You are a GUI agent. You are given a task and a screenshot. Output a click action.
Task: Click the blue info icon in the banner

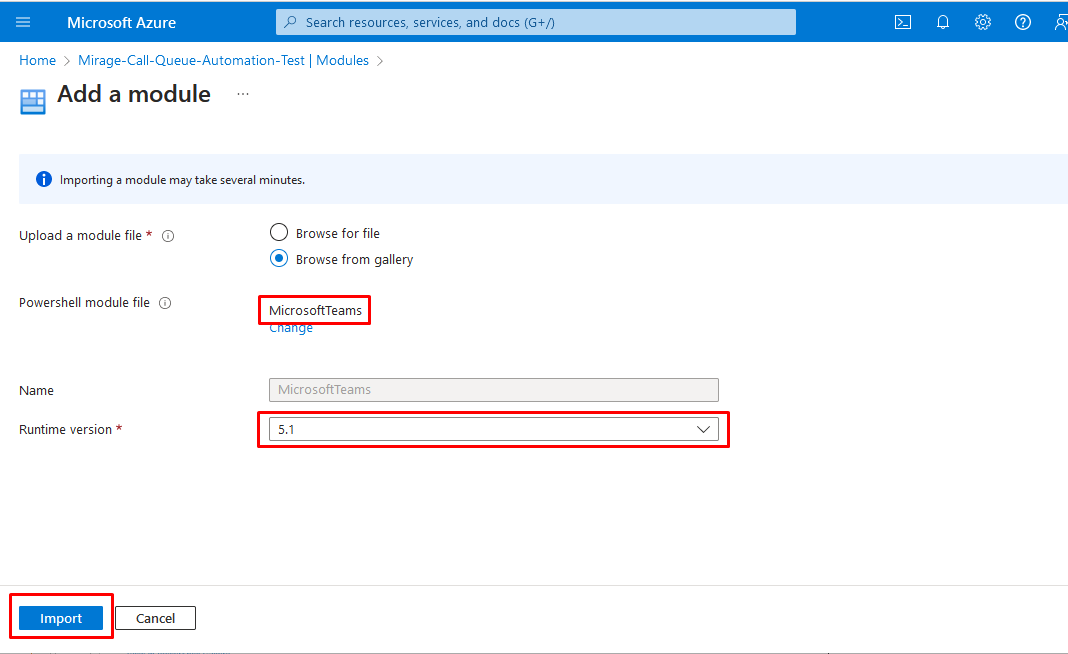(x=44, y=179)
